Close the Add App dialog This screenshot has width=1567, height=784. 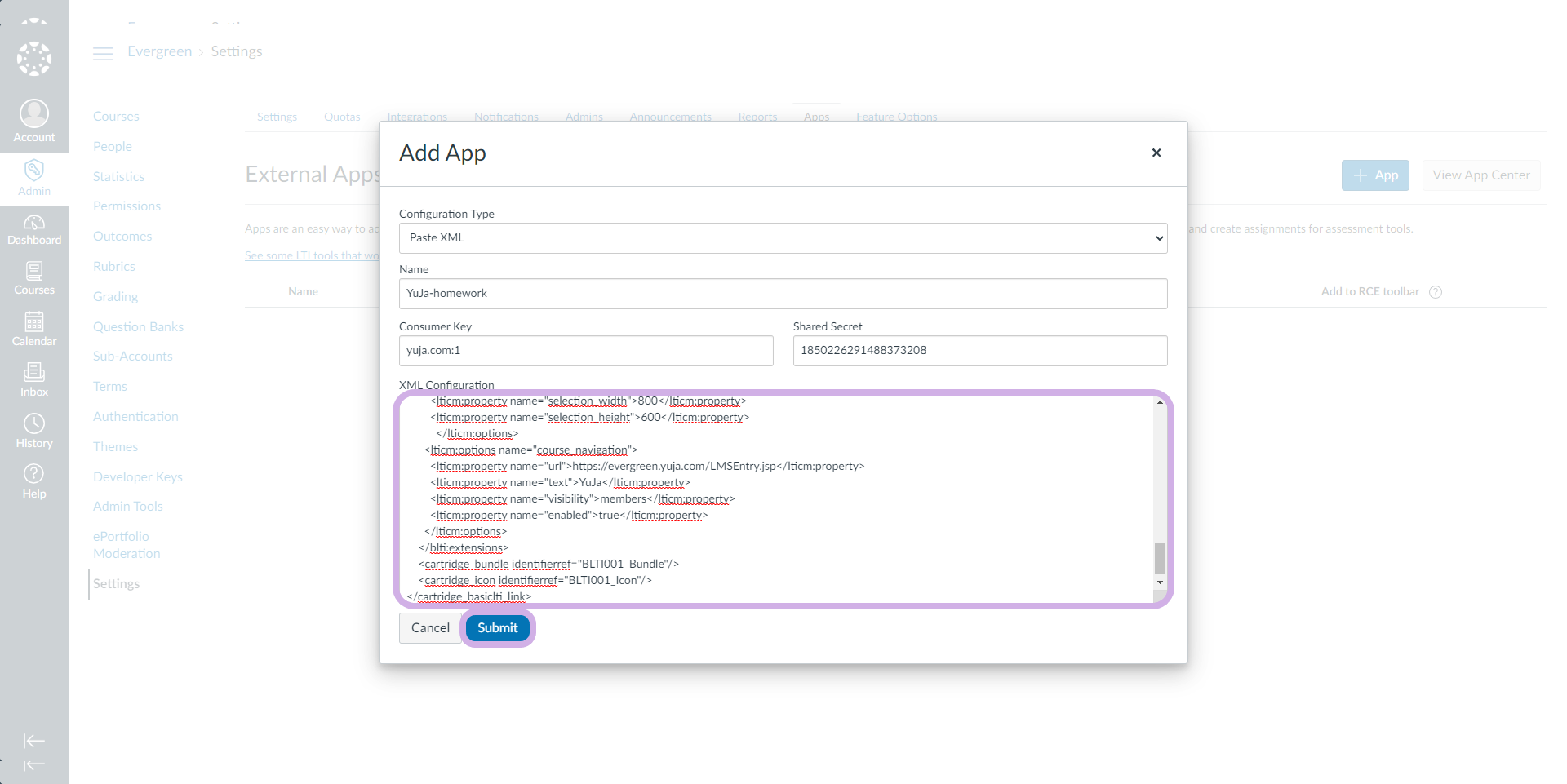point(1156,153)
